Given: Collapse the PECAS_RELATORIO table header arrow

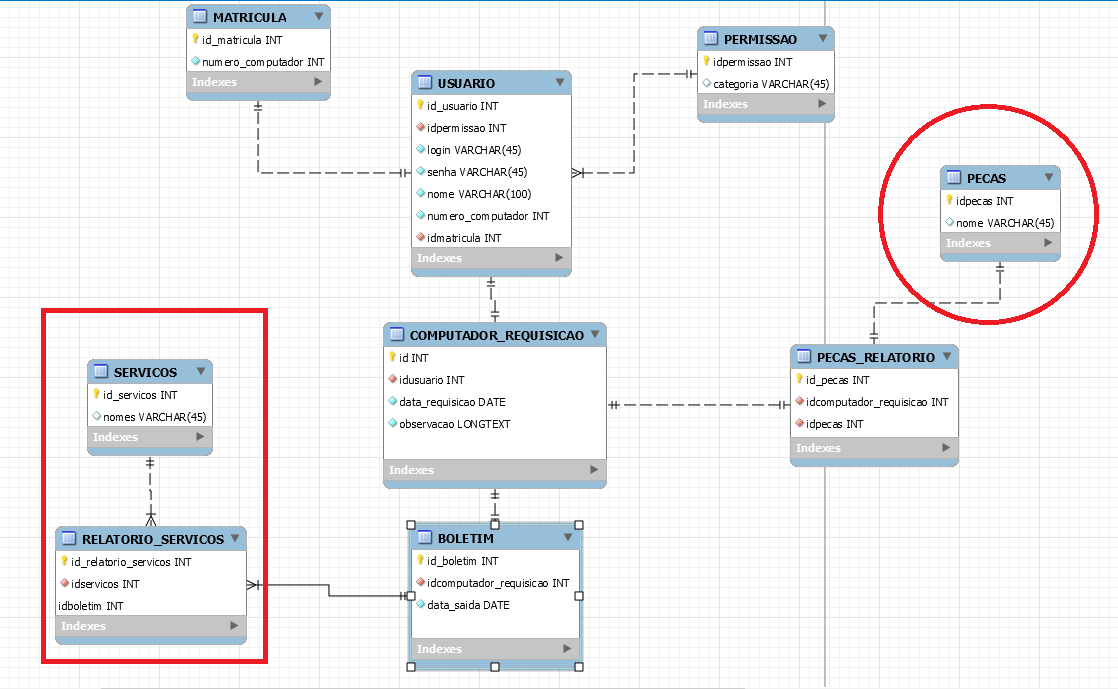Looking at the screenshot, I should (x=947, y=357).
